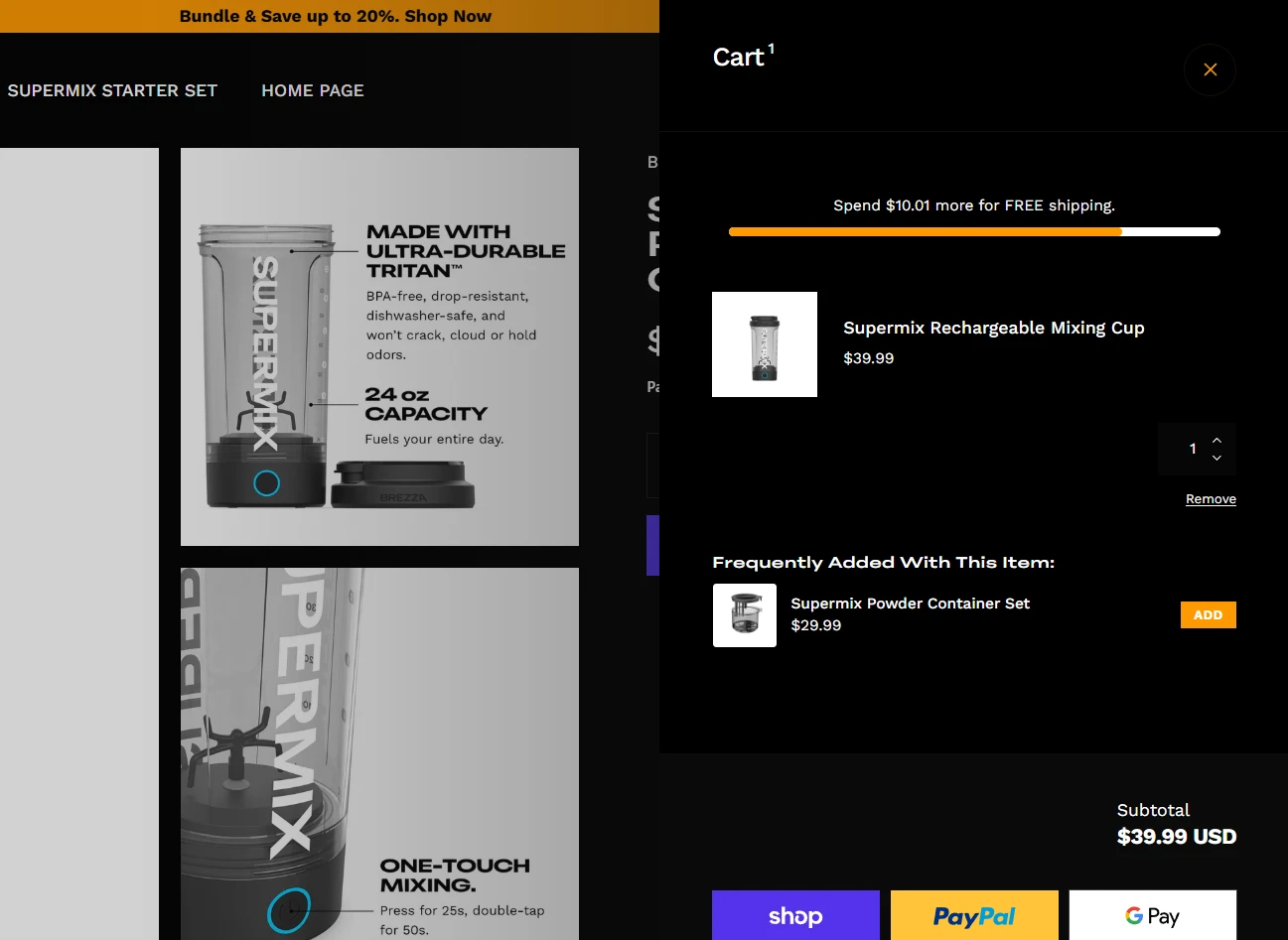Image resolution: width=1288 pixels, height=940 pixels.
Task: Increase quantity with the up stepper arrow
Action: coord(1216,439)
